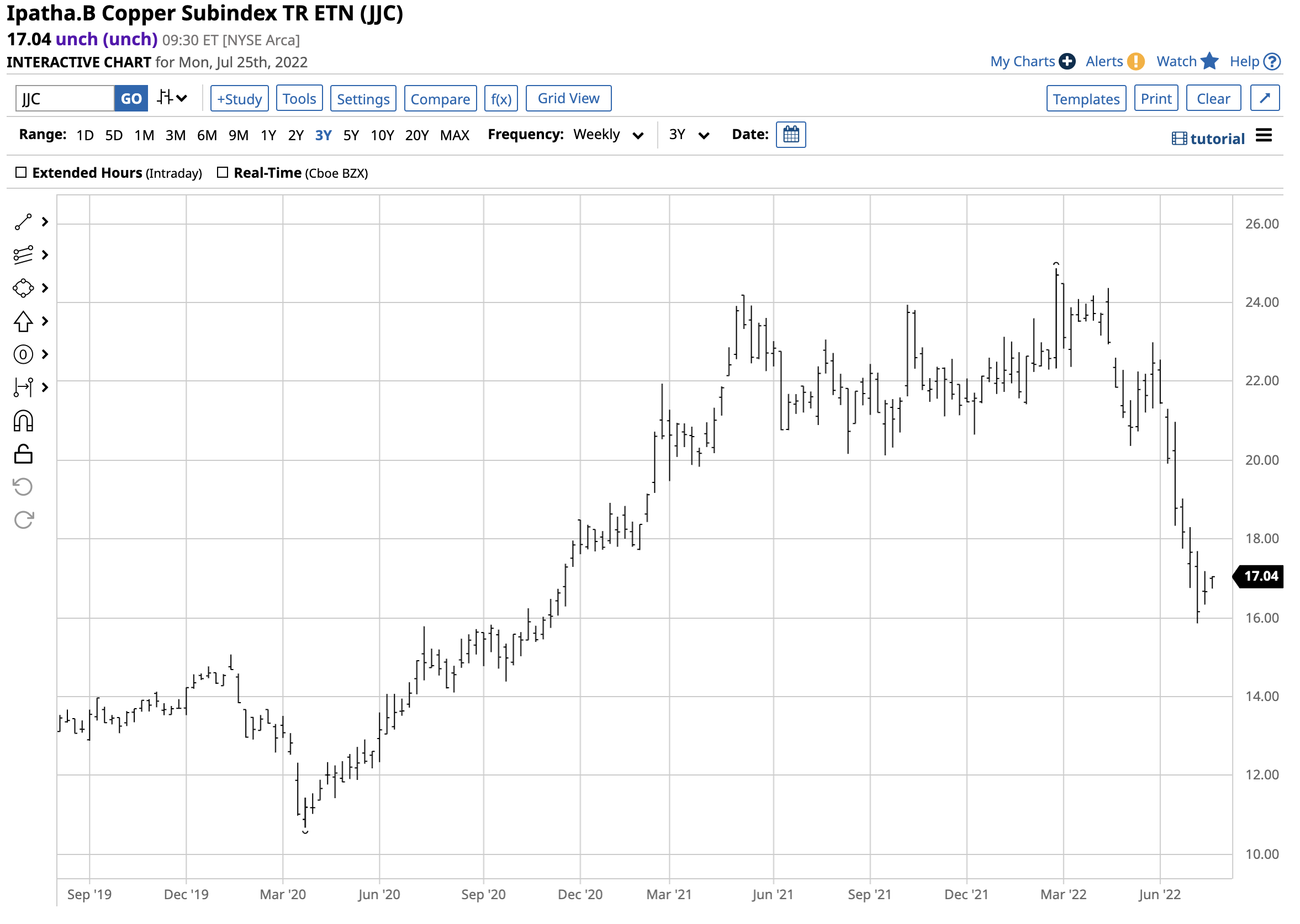Open the bar type chart style dropdown
The height and width of the screenshot is (924, 1300).
172,98
